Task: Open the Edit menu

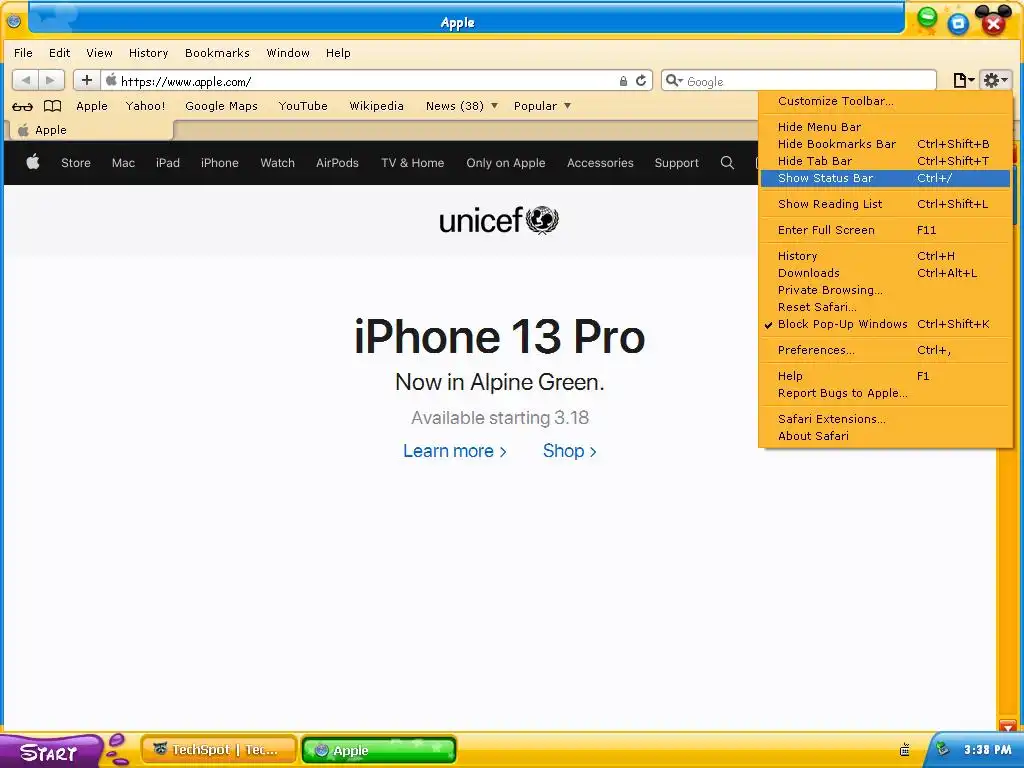Action: (x=59, y=53)
